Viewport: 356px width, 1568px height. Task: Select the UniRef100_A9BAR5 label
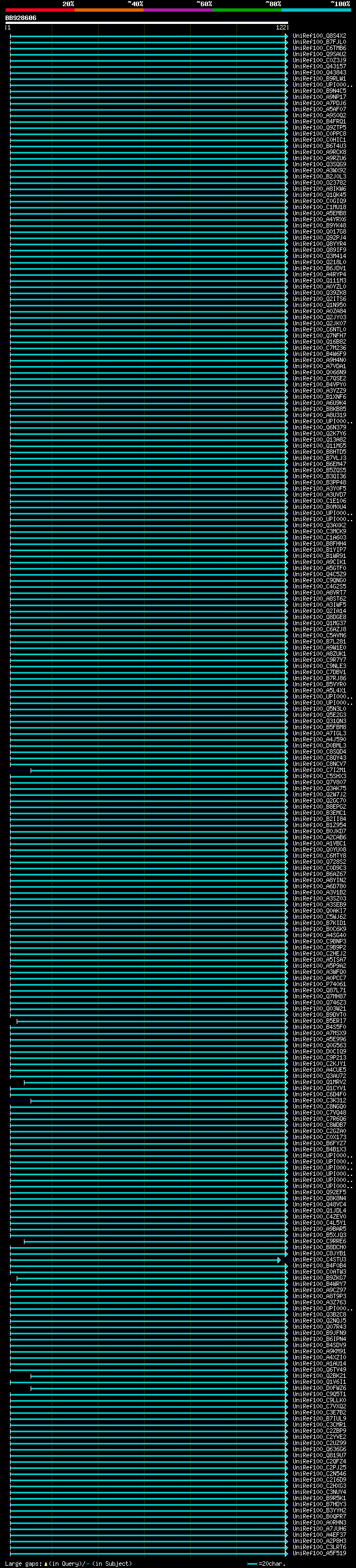click(319, 1229)
